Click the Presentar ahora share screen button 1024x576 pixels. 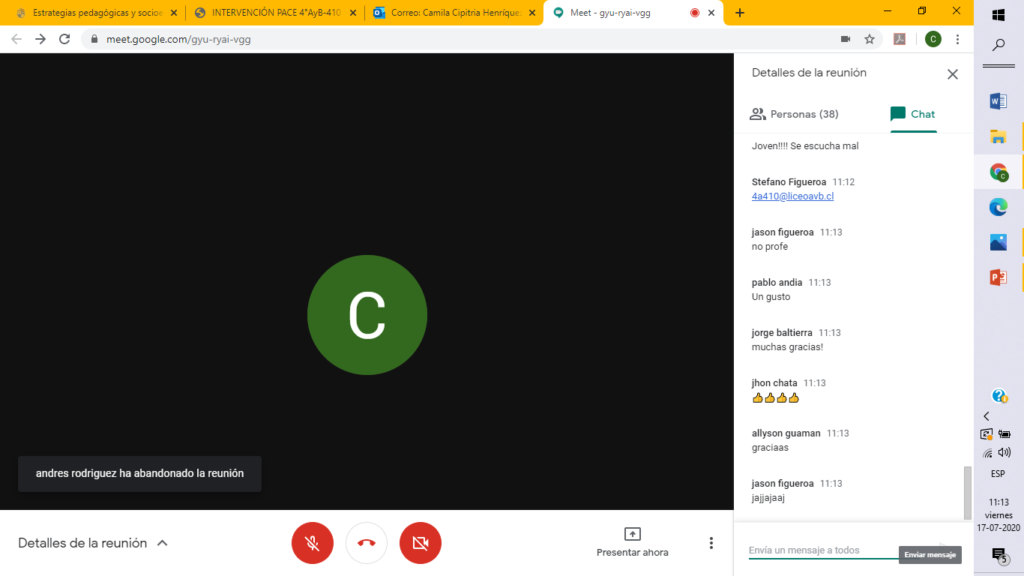pos(632,542)
